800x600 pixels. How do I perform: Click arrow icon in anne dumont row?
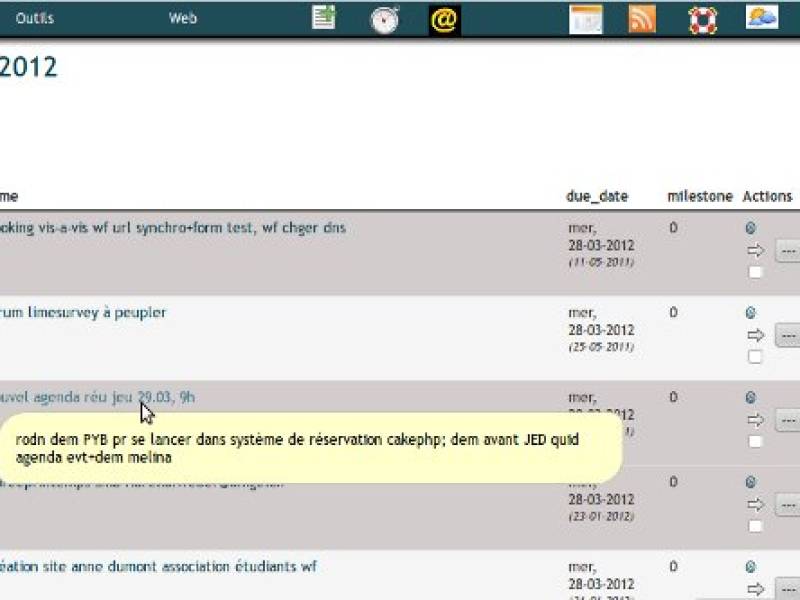coord(756,589)
